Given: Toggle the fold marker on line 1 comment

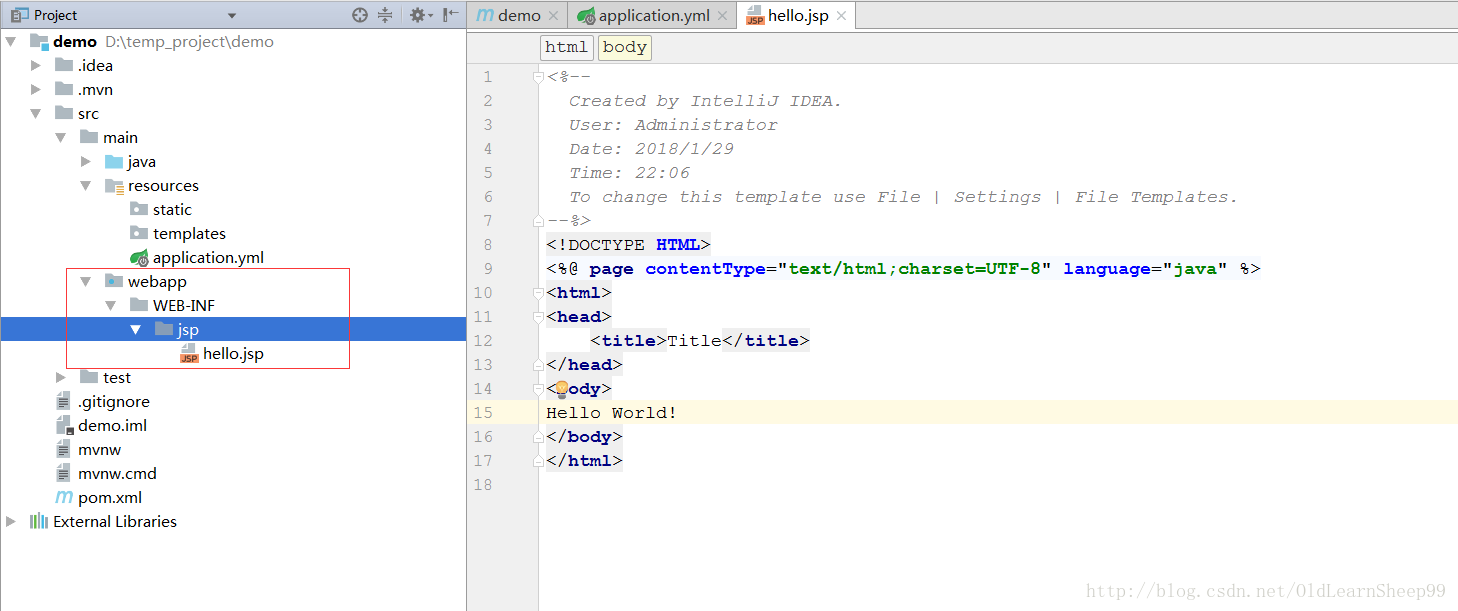Looking at the screenshot, I should (538, 77).
